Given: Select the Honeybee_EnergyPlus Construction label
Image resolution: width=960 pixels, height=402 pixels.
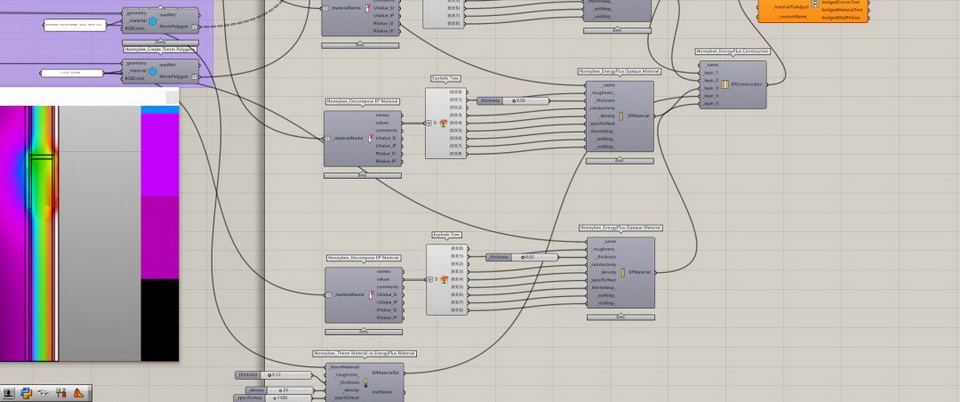Looking at the screenshot, I should pyautogui.click(x=733, y=51).
